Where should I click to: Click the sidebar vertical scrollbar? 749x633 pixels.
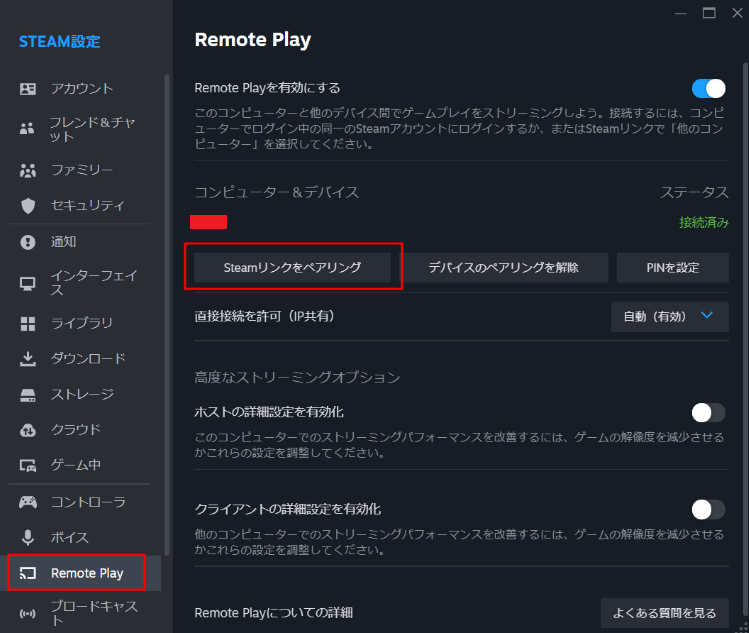coord(167,315)
